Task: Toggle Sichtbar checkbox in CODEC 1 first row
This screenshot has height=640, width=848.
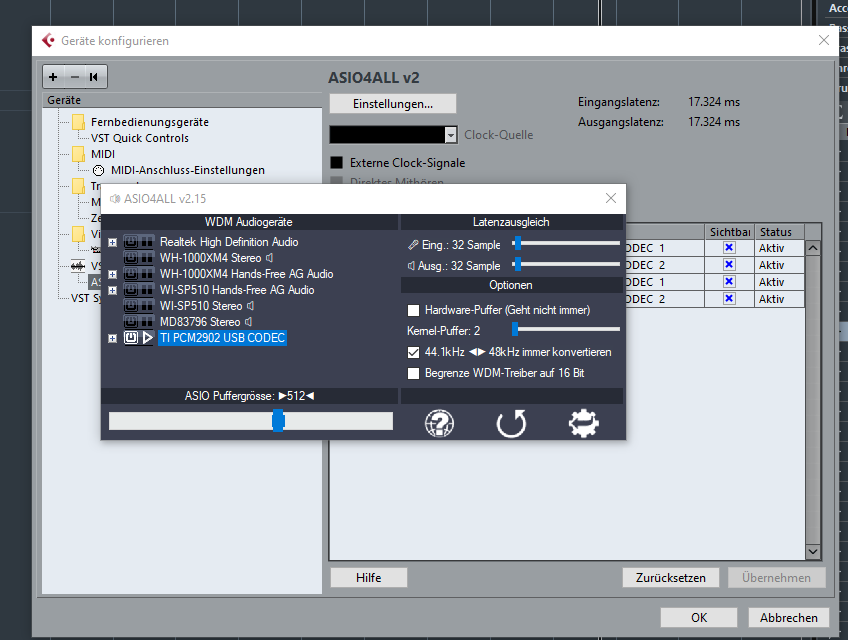Action: [x=729, y=248]
